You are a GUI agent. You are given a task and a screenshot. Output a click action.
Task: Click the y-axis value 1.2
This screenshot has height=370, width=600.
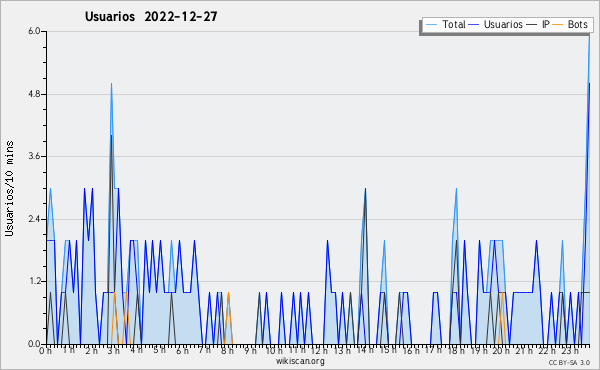34,281
